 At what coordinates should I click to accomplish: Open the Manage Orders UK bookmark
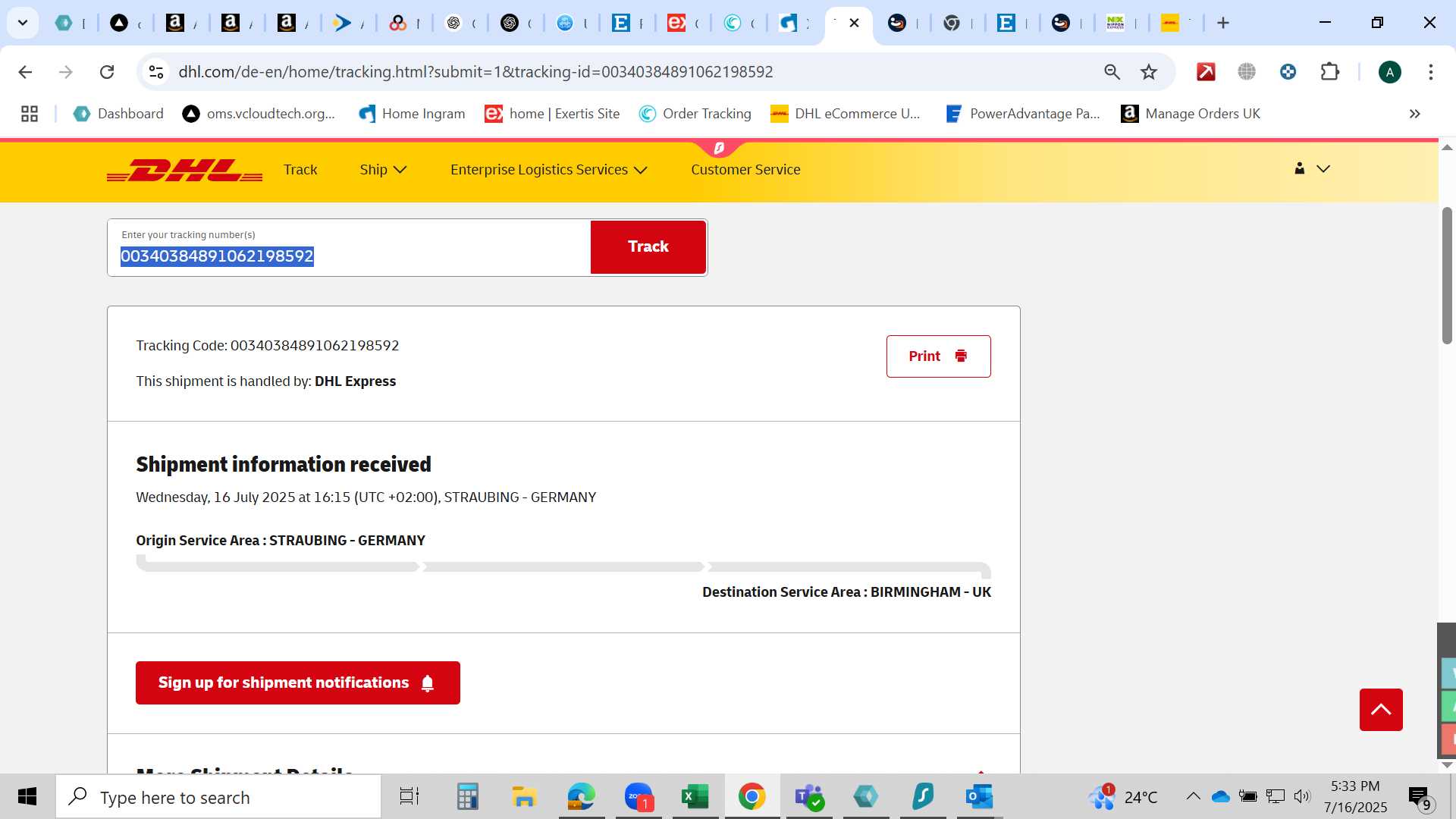tap(1191, 114)
